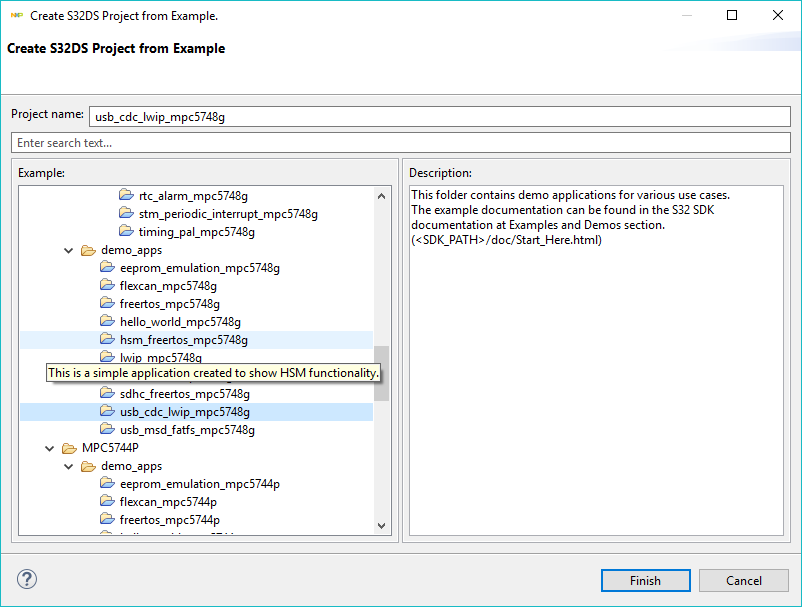Click the folder icon beside timing_pal_mpc5748g

click(126, 232)
